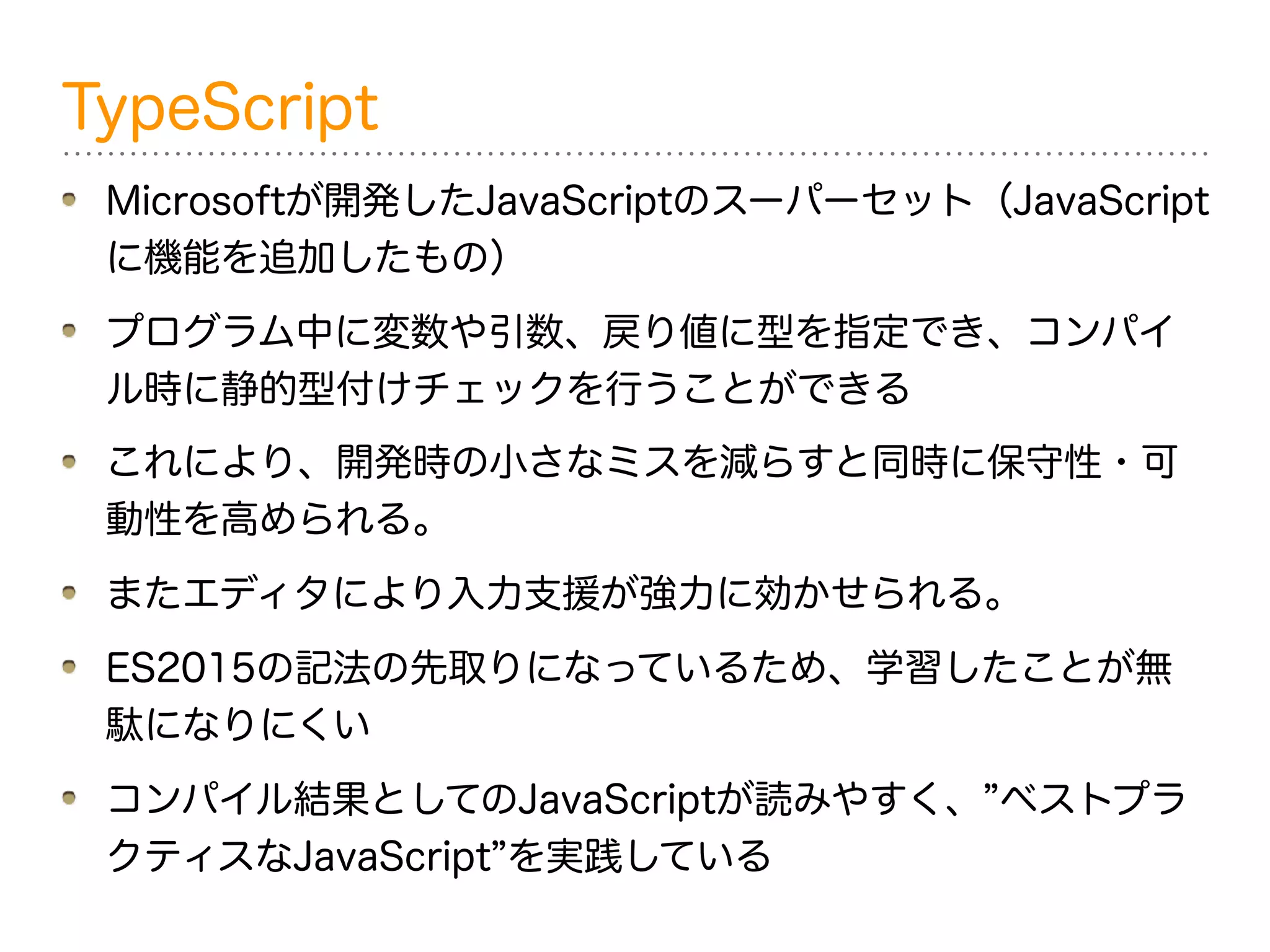Click the text に機能を追加したもの)
Screen dimensions: 1270x952
[308, 257]
